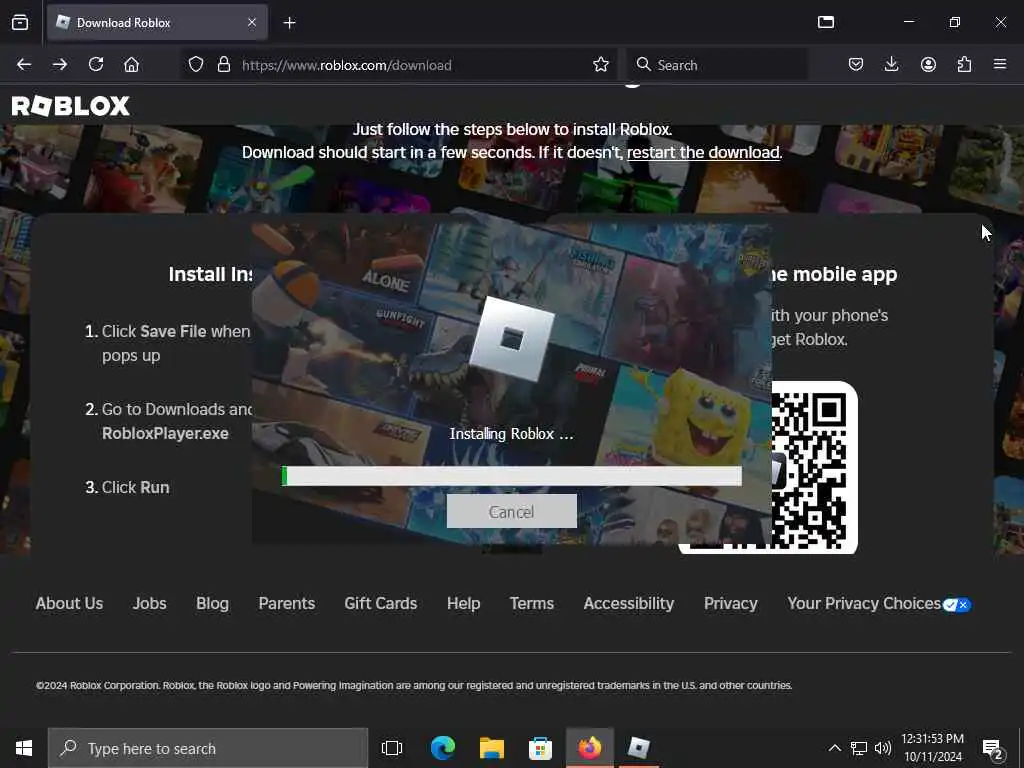The width and height of the screenshot is (1024, 768).
Task: Open Your Privacy Choices link
Action: click(x=864, y=603)
